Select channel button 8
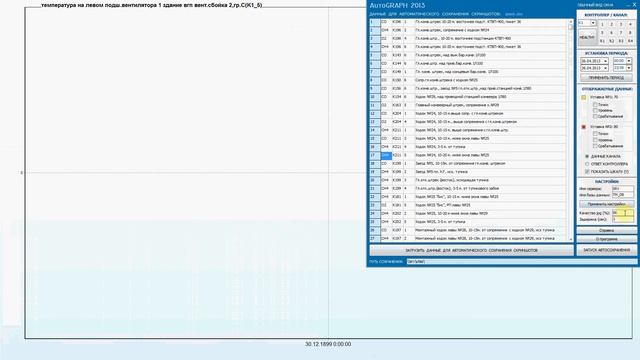This screenshot has width=640, height=360. (x=630, y=33)
